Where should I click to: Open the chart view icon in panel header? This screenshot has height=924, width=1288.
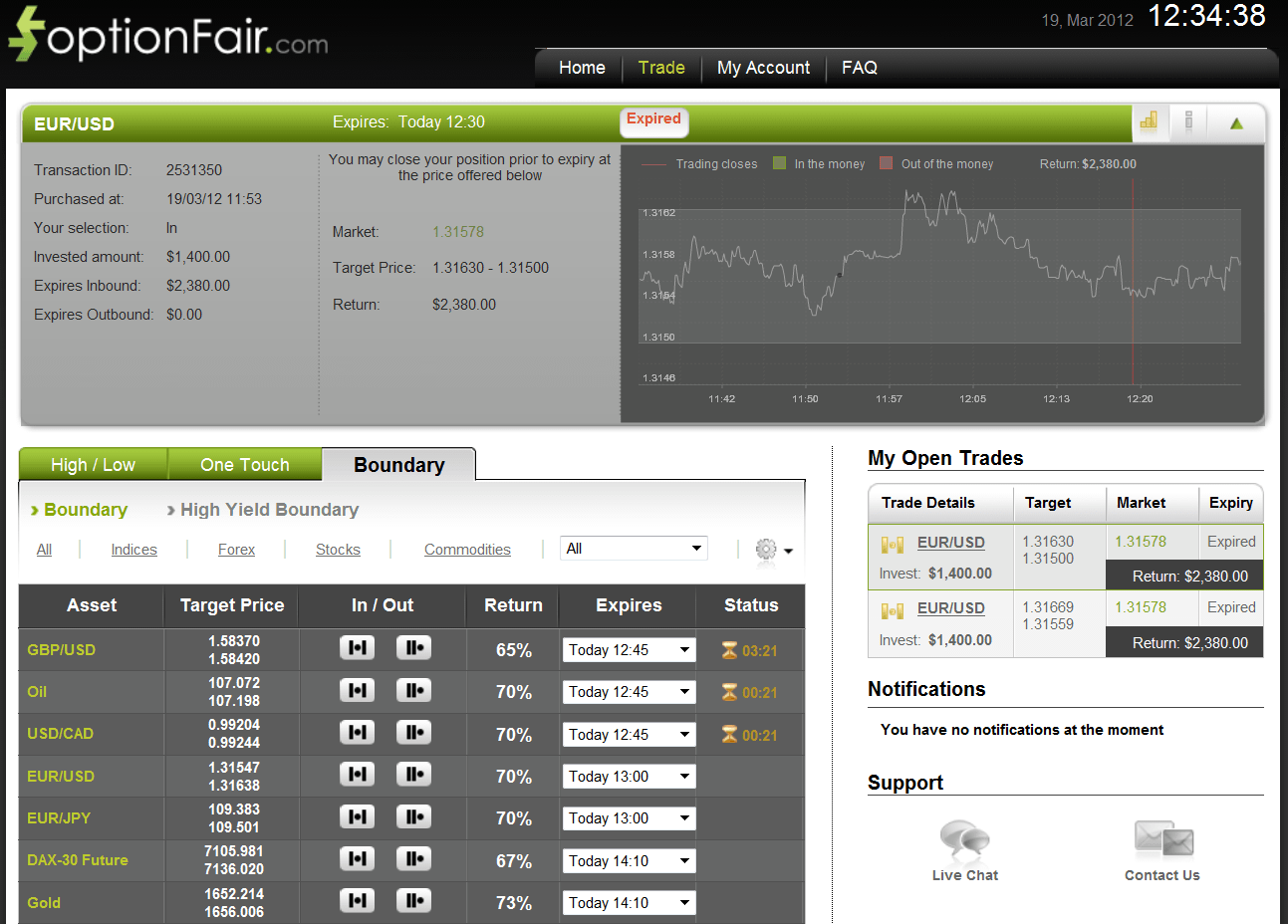pyautogui.click(x=1149, y=121)
